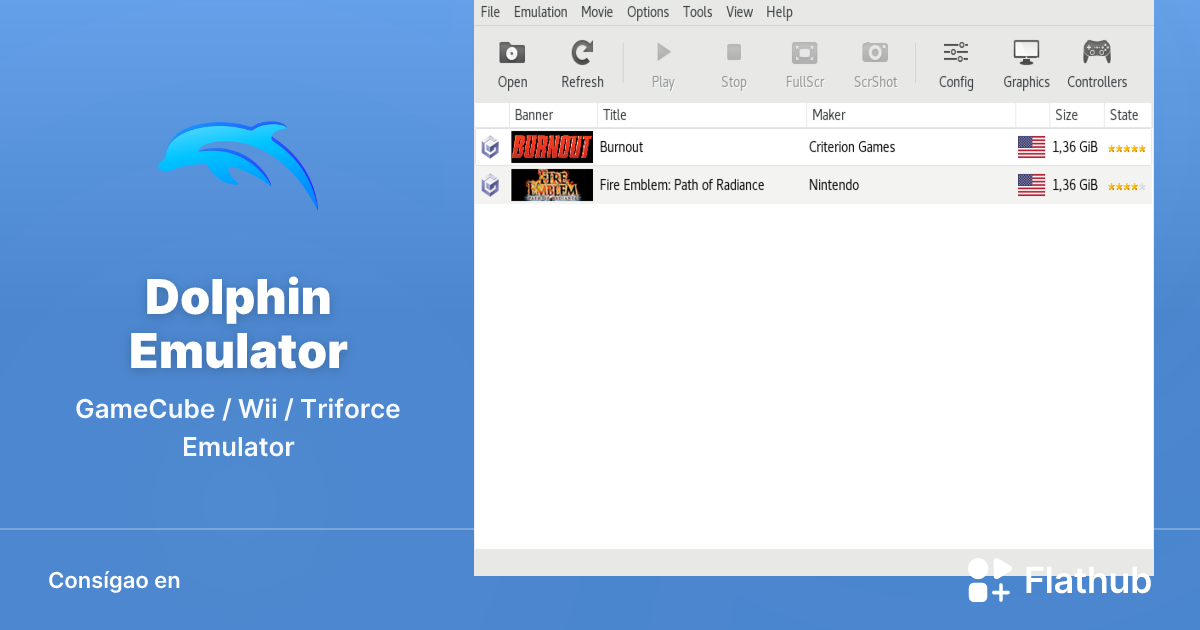The image size is (1200, 630).
Task: Expand the Options menu
Action: click(x=648, y=12)
